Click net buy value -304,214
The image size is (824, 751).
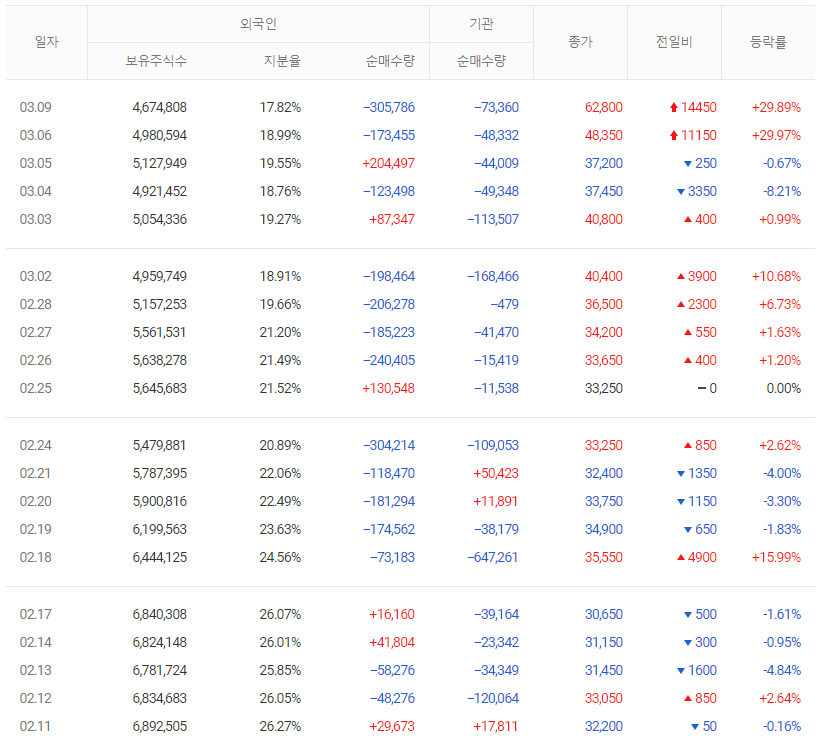pyautogui.click(x=389, y=446)
